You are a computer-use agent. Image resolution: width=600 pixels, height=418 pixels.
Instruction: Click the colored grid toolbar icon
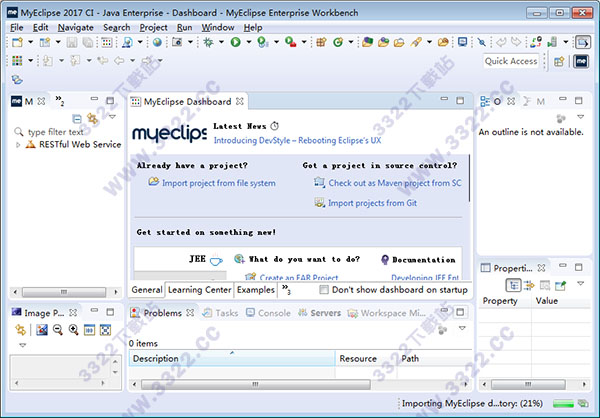click(x=17, y=61)
